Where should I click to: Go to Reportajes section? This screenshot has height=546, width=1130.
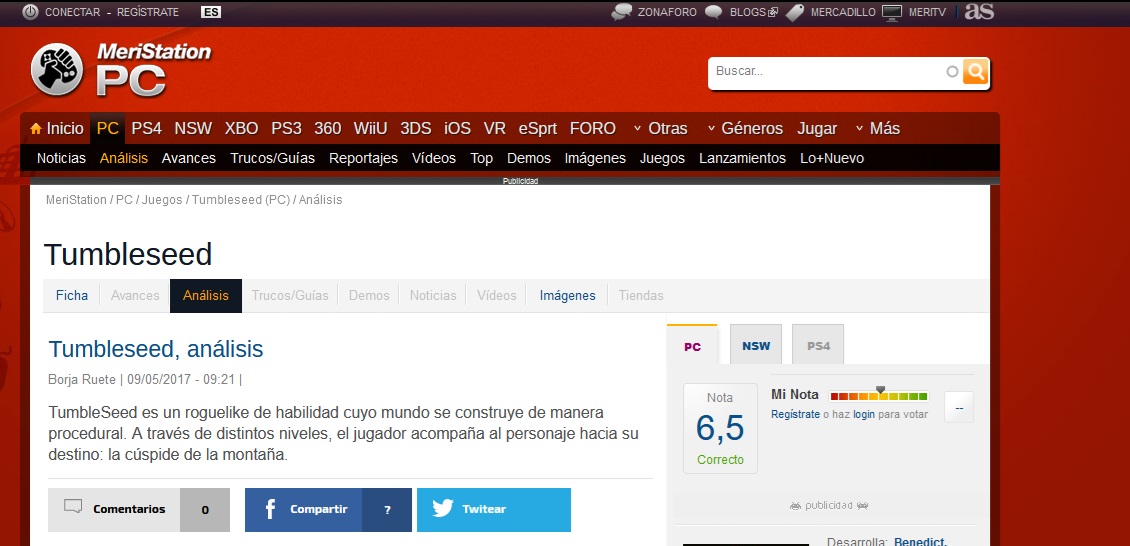pos(363,158)
